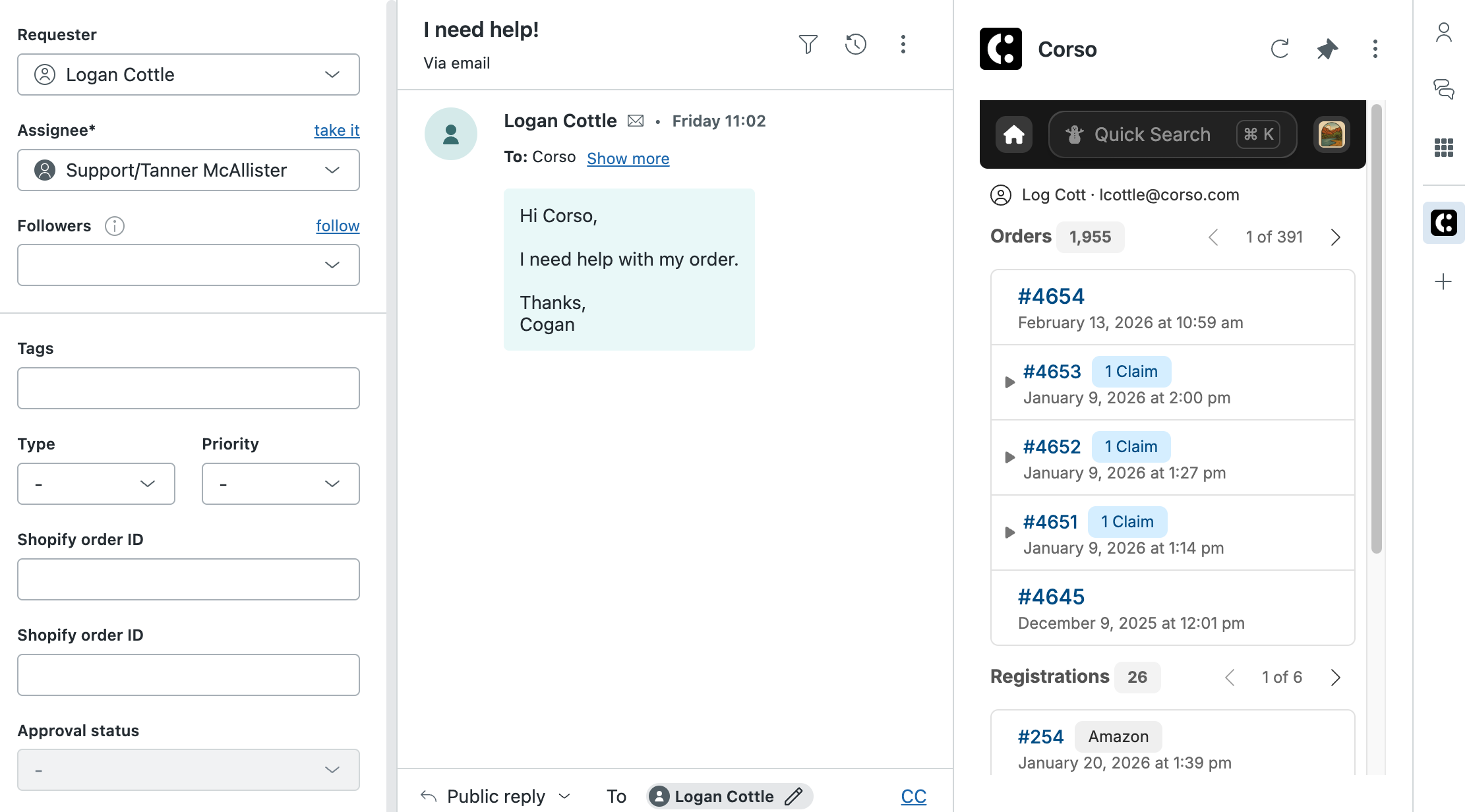1469x812 pixels.
Task: Open Corso app three-dot menu
Action: point(1375,49)
